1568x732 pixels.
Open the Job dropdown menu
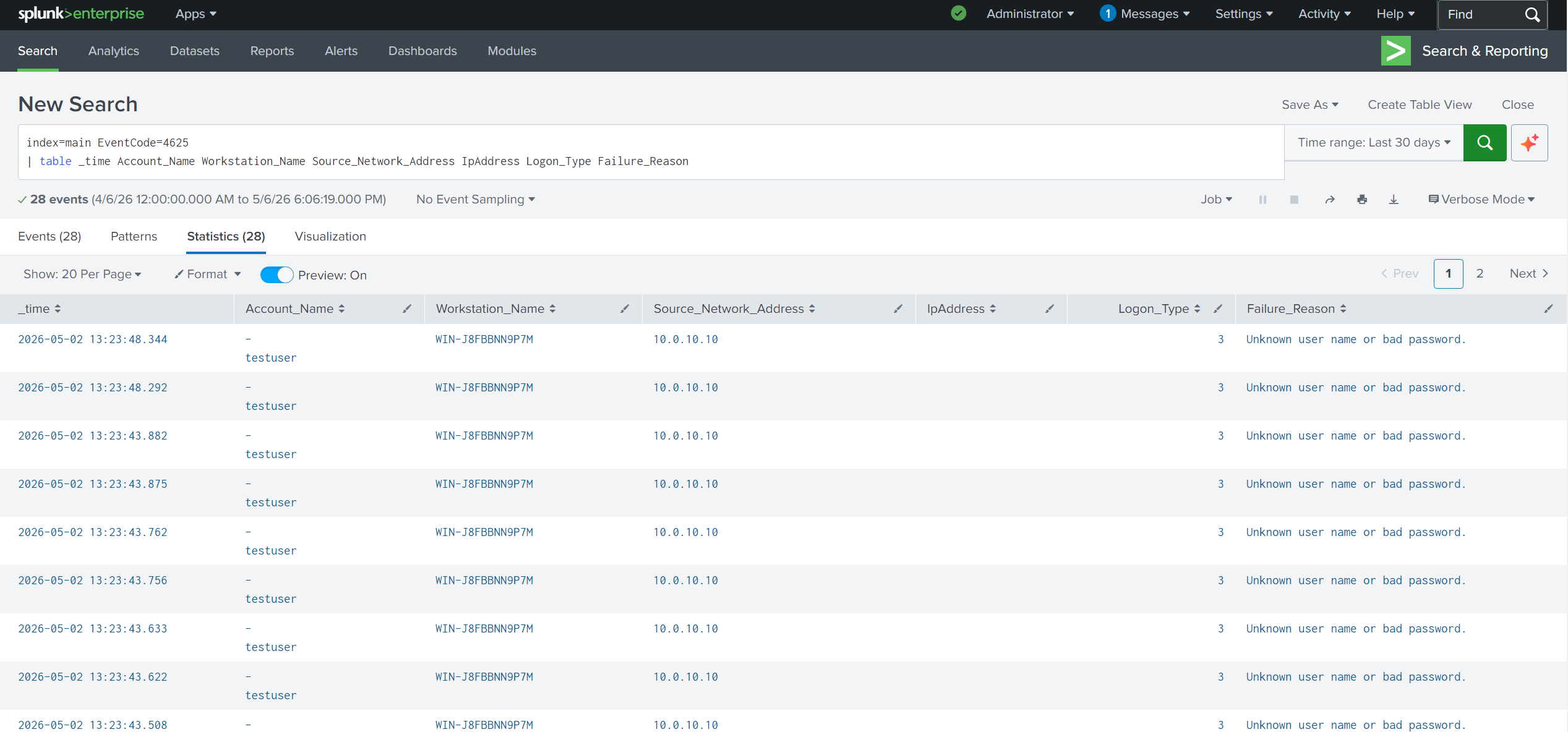pyautogui.click(x=1216, y=199)
